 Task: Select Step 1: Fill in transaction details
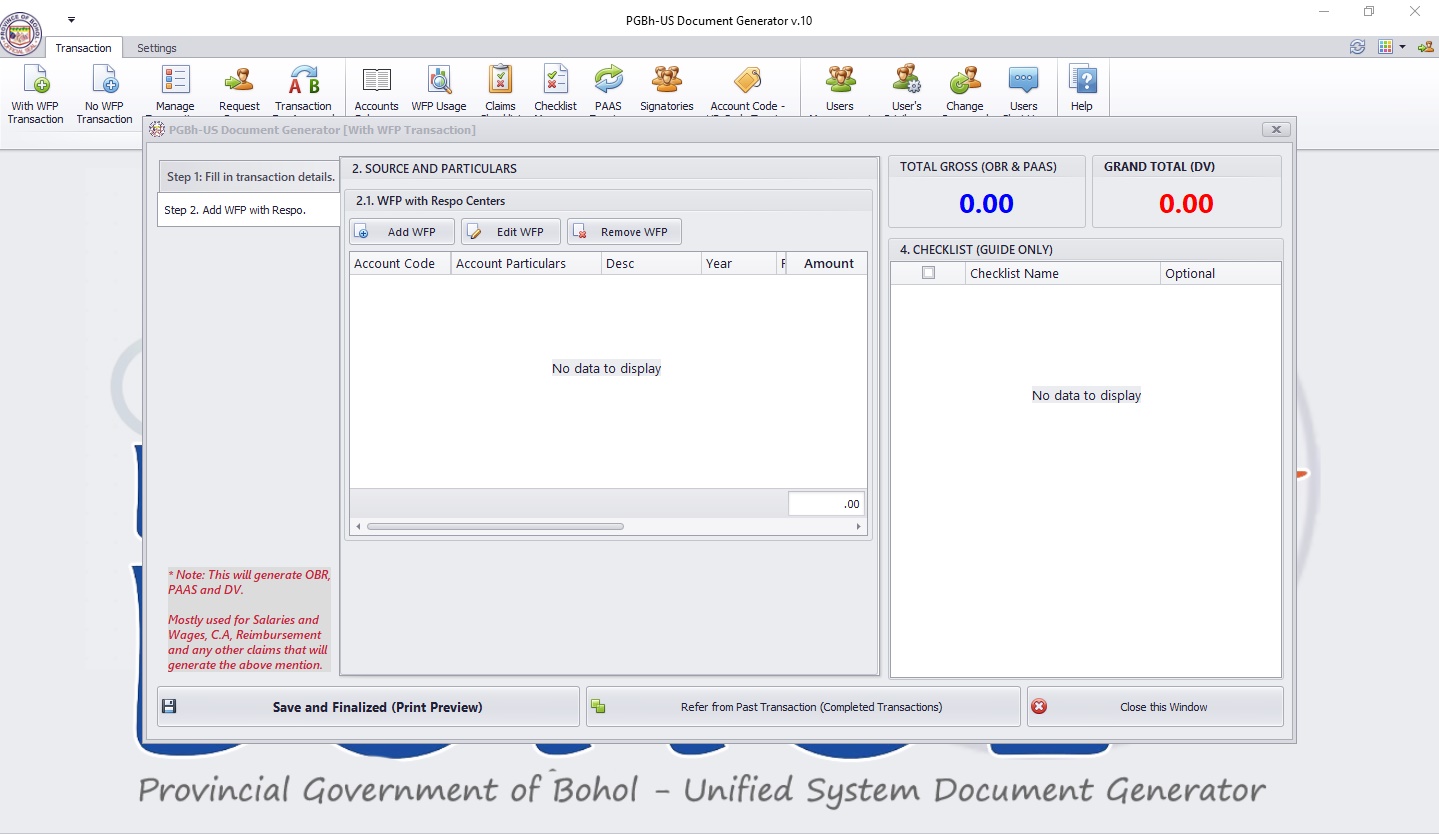pyautogui.click(x=250, y=177)
